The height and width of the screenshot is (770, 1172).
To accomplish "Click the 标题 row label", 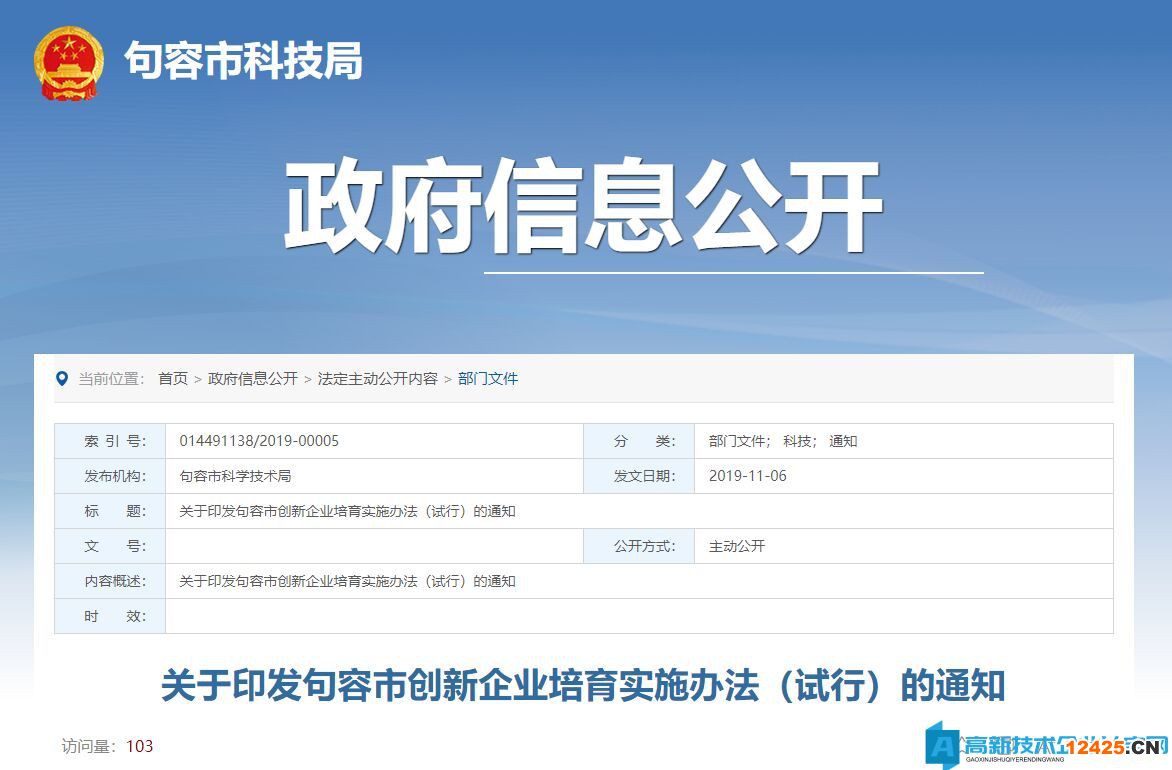I will 110,511.
